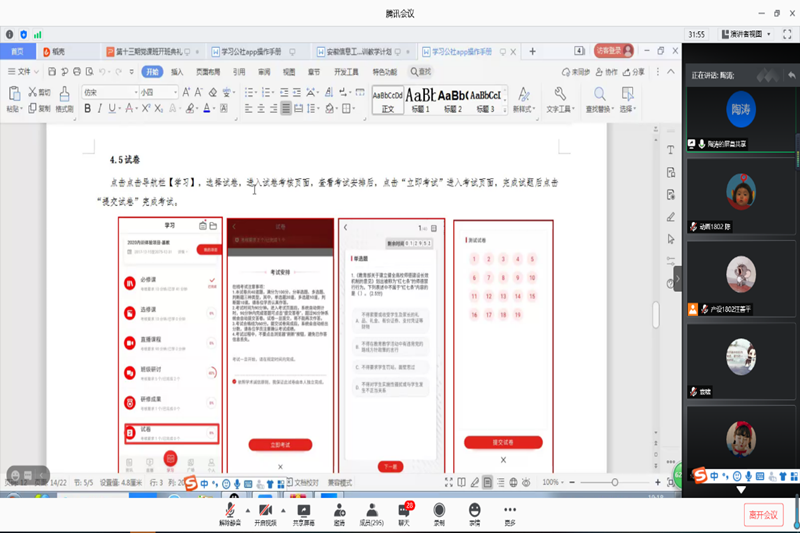This screenshot has width=800, height=533.
Task: Start sharing the screen
Action: point(304,514)
